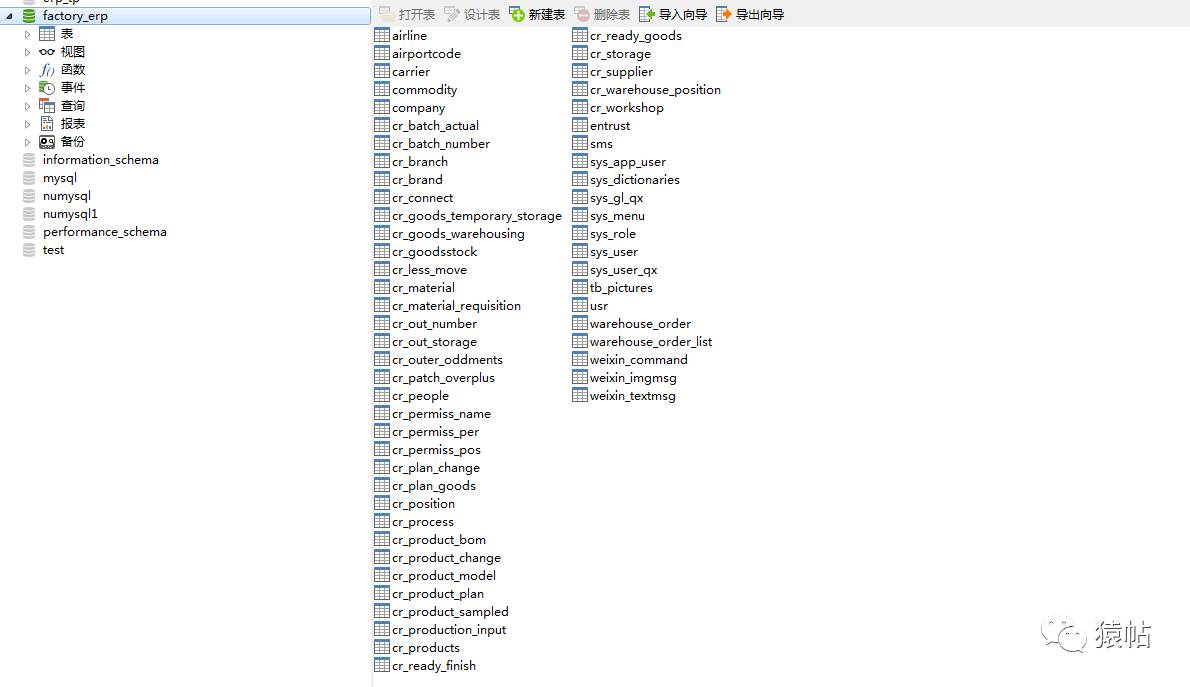The height and width of the screenshot is (687, 1190).
Task: Select the mysql database
Action: 59,178
